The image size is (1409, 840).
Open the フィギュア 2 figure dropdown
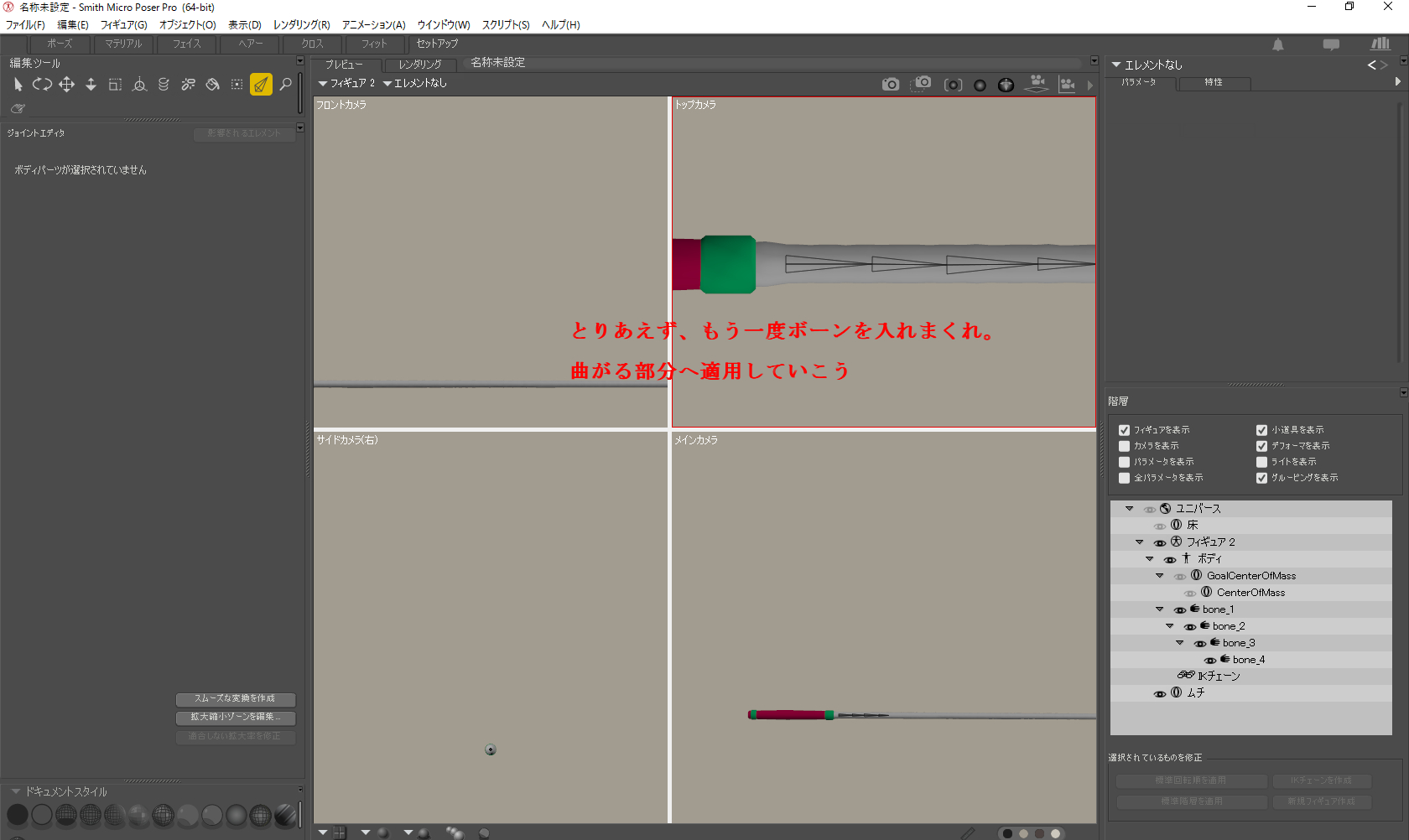[x=346, y=84]
